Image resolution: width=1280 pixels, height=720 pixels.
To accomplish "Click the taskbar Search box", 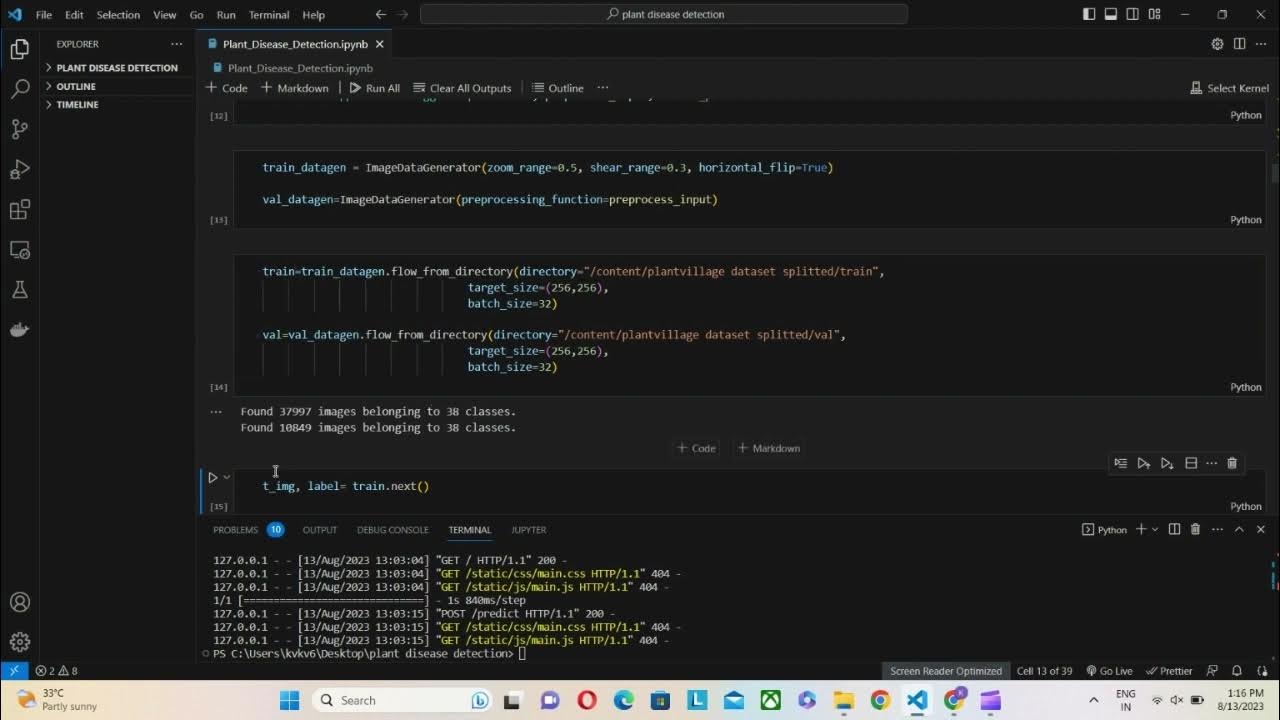I will pyautogui.click(x=404, y=700).
